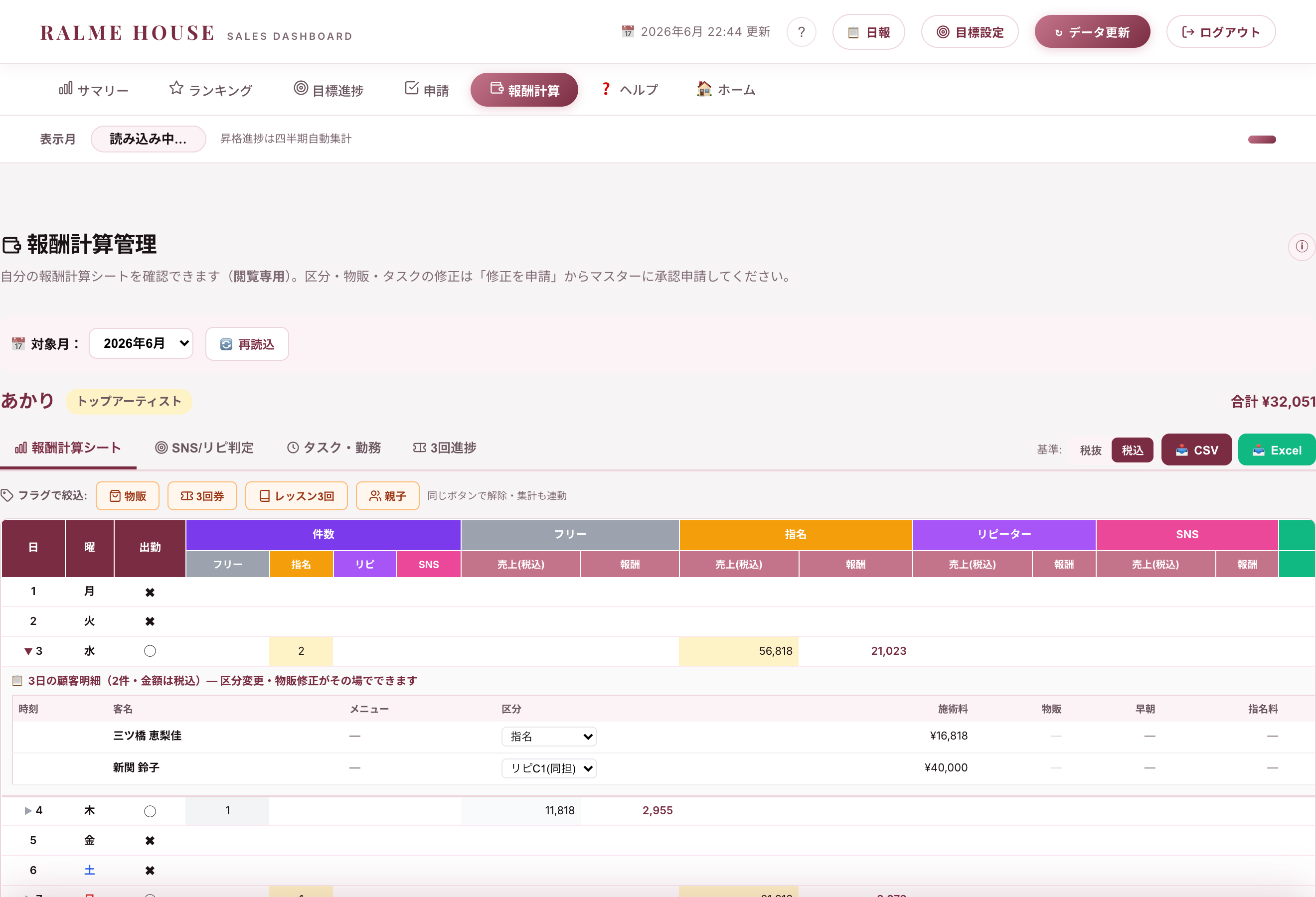Click the 読み込み中 display month pill

pyautogui.click(x=149, y=139)
